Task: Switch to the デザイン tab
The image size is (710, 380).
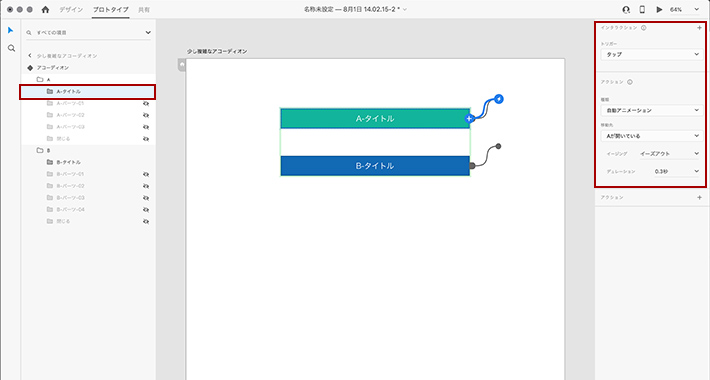Action: pos(71,10)
